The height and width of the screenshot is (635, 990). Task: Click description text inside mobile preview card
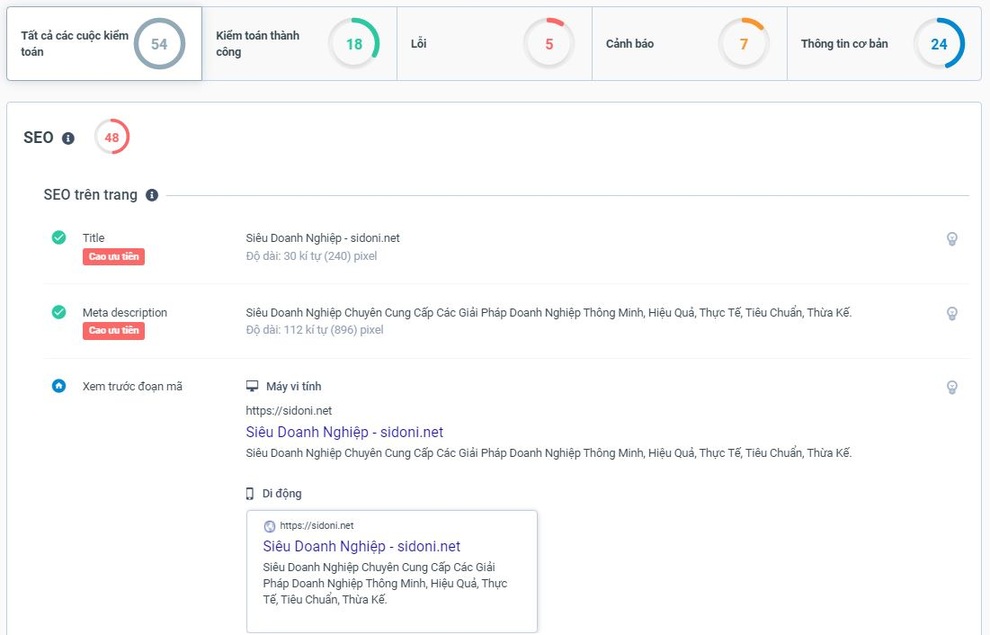point(385,583)
